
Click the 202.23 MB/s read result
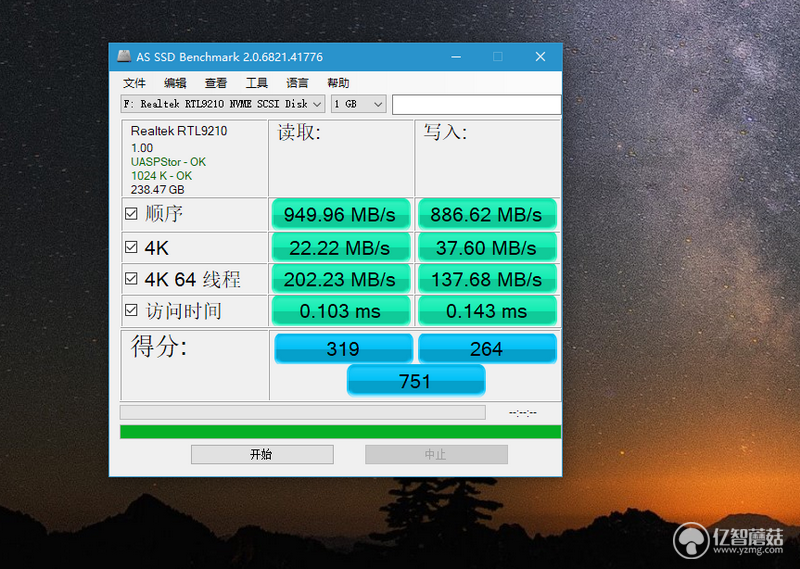click(x=340, y=279)
